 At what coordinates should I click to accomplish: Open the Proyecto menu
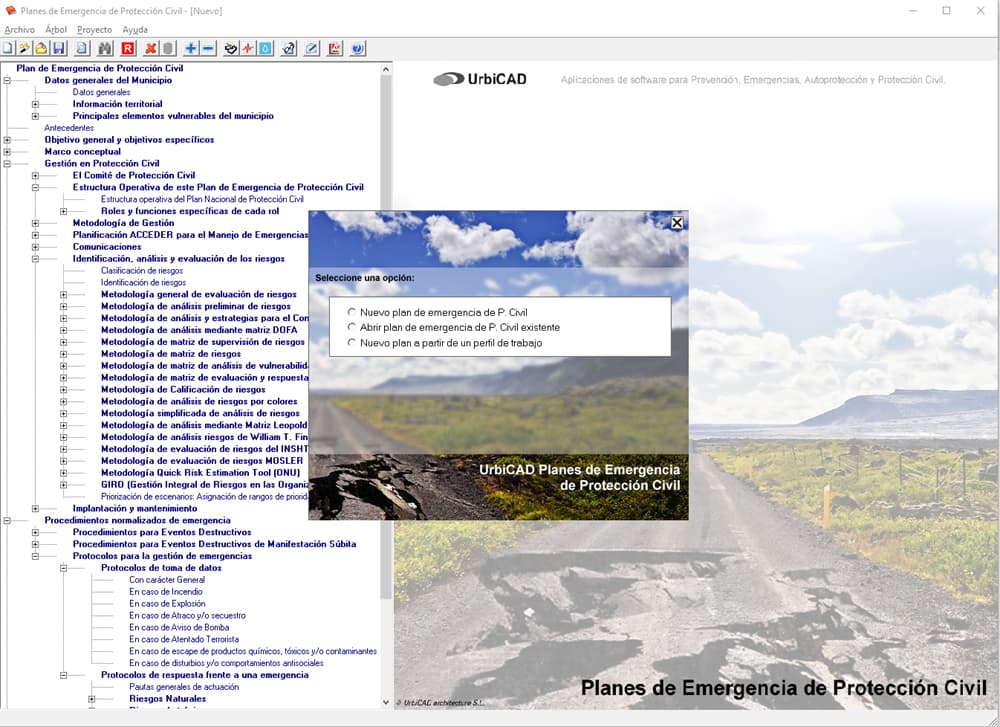point(94,29)
